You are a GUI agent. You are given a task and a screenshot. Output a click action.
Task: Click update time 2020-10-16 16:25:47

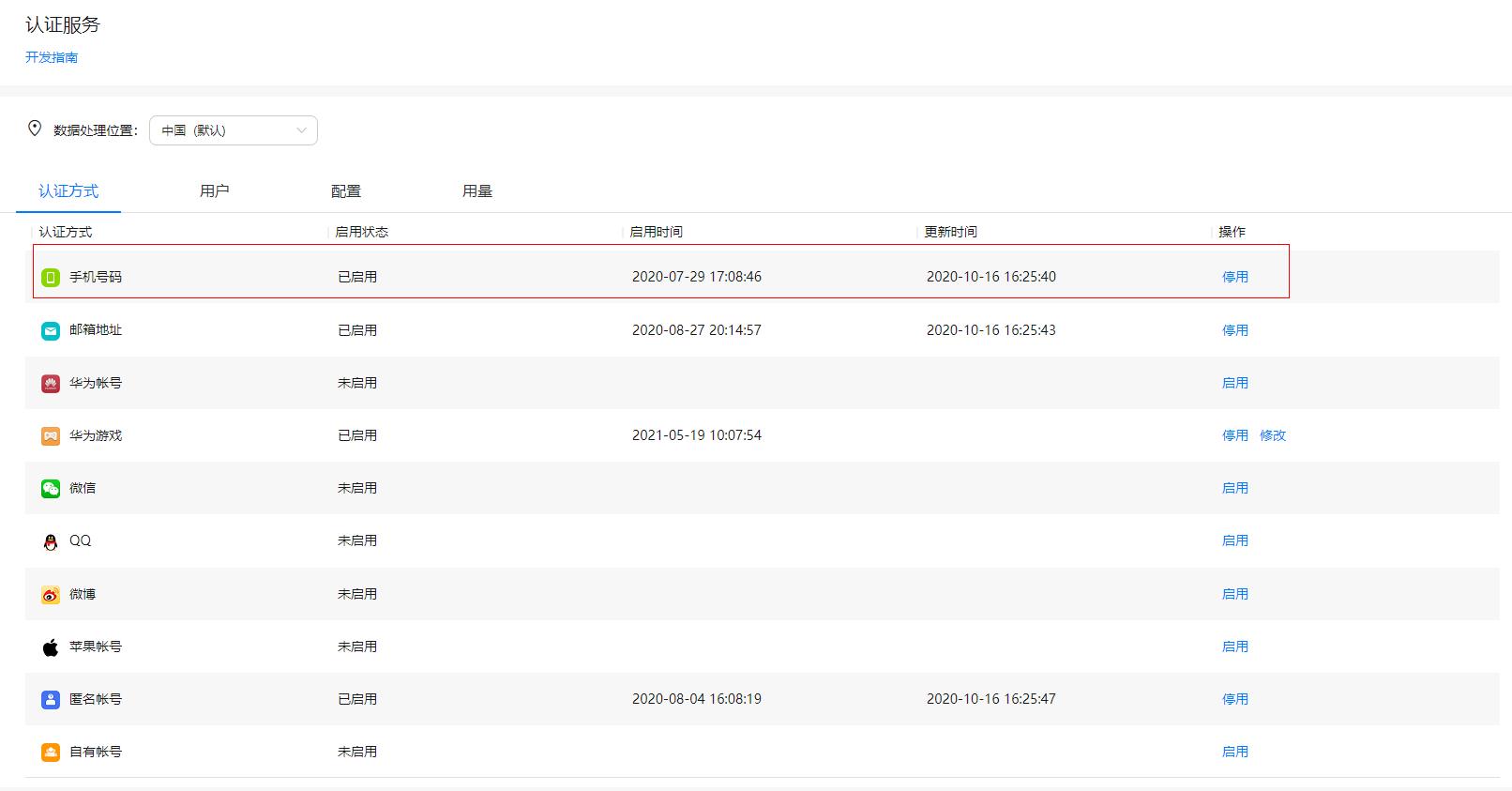991,699
